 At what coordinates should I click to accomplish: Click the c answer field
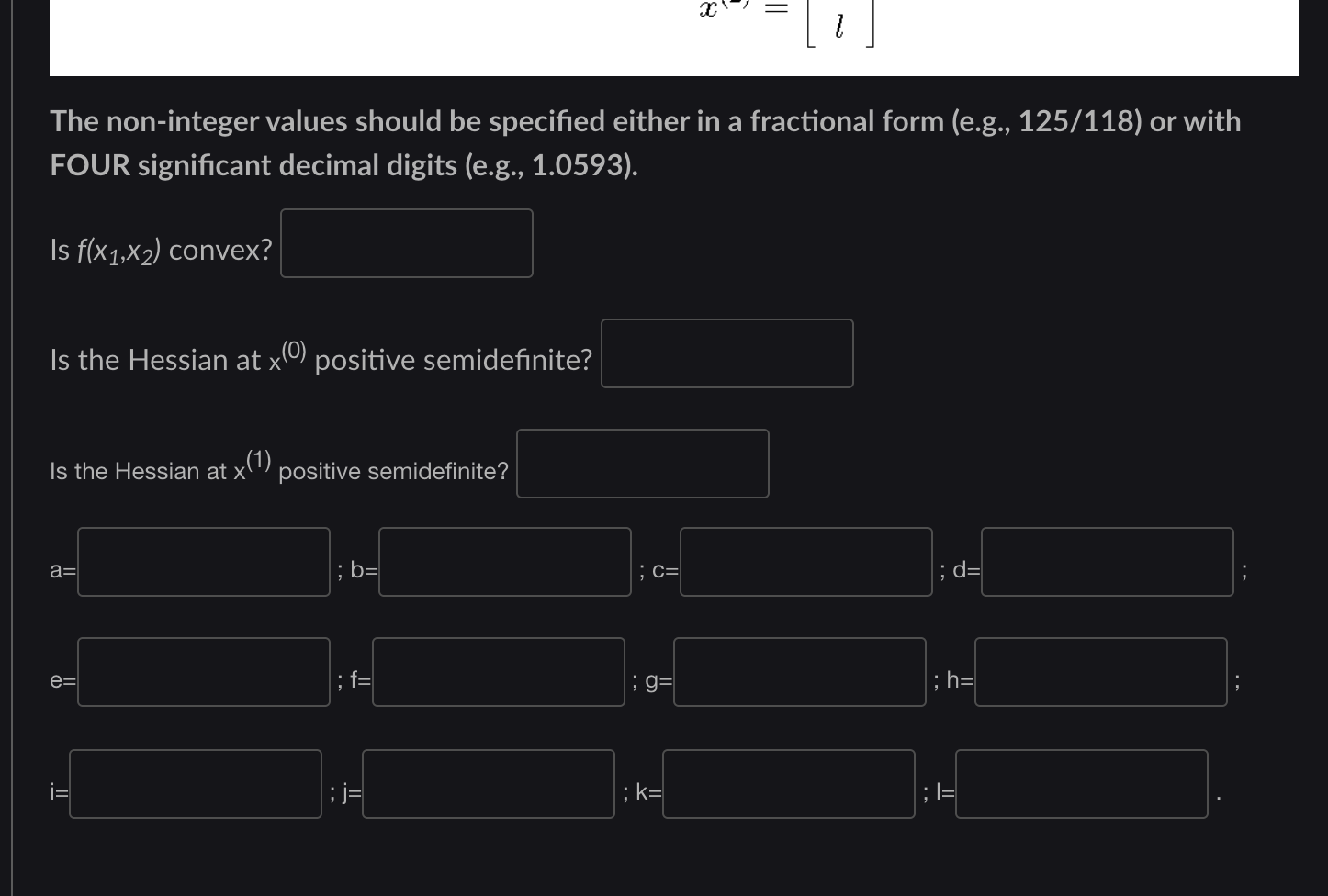[805, 563]
